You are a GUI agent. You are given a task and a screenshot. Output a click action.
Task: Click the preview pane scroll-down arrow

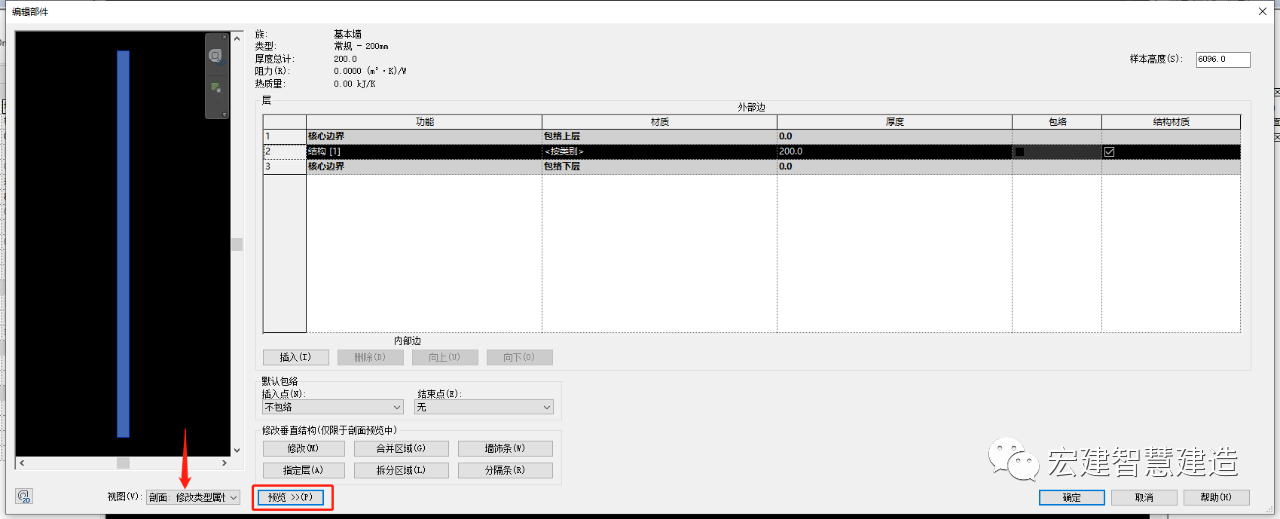pos(237,450)
